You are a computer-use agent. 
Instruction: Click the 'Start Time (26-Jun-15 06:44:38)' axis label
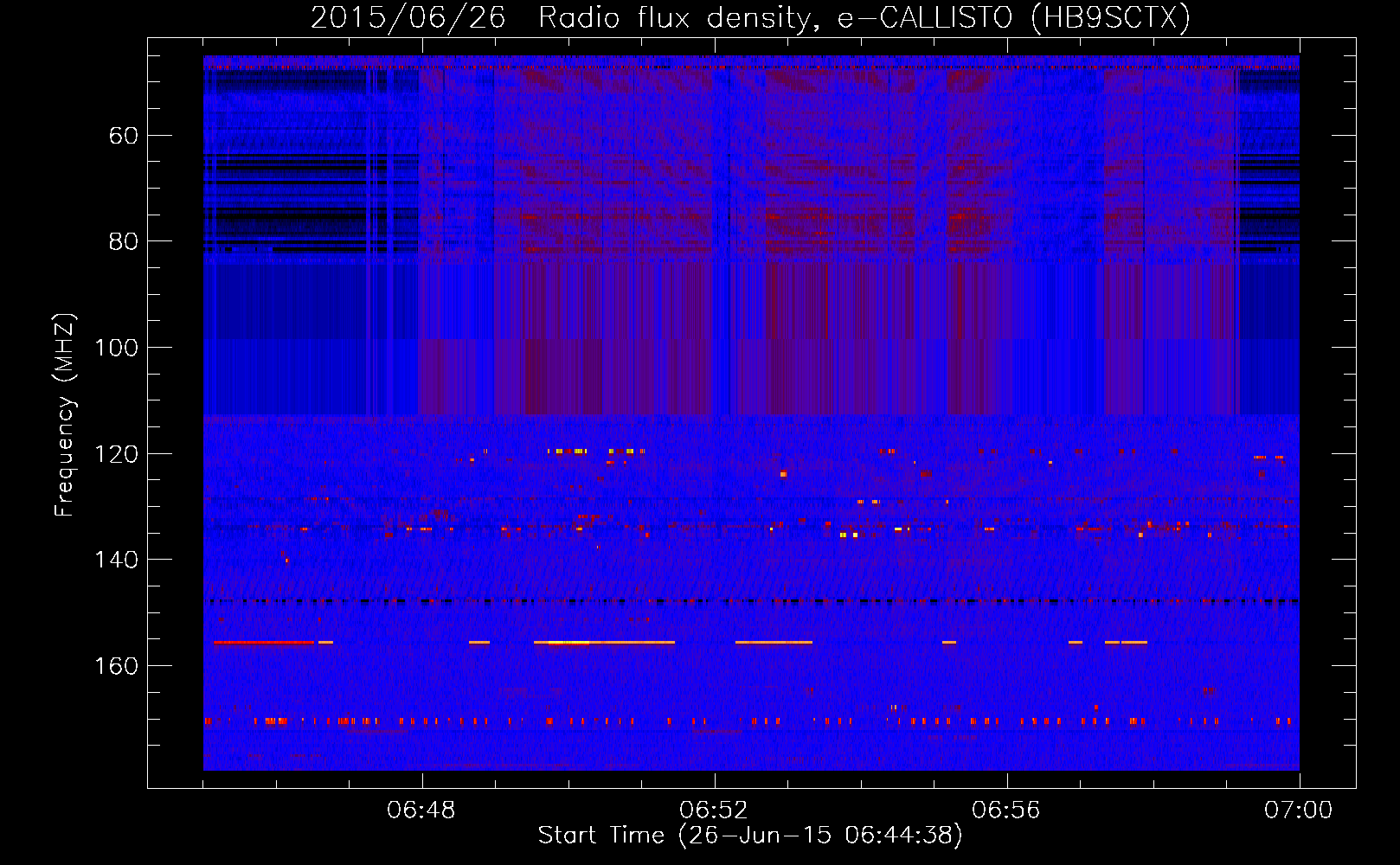click(x=750, y=836)
